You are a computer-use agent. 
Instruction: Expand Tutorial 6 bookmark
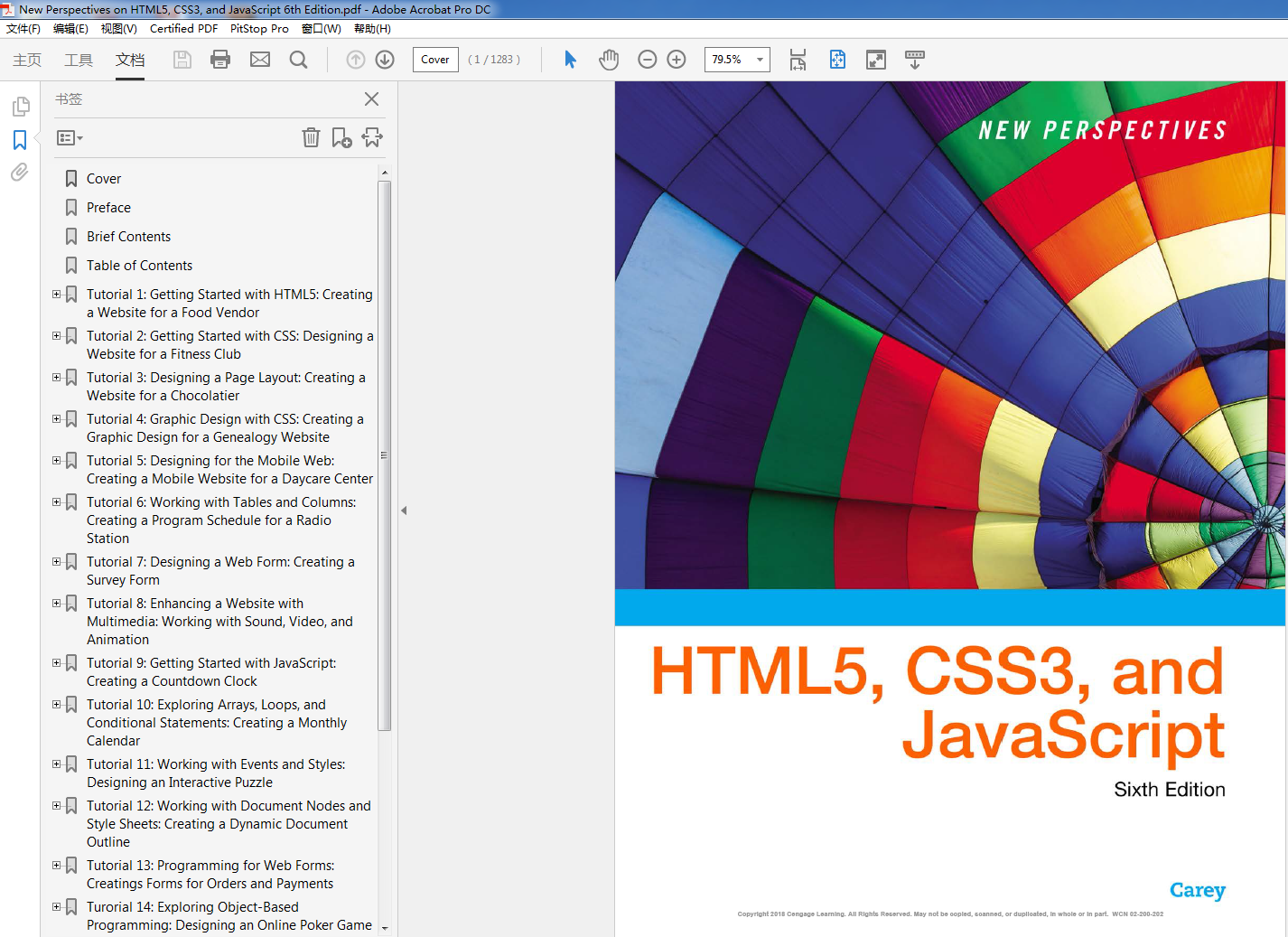(x=57, y=502)
